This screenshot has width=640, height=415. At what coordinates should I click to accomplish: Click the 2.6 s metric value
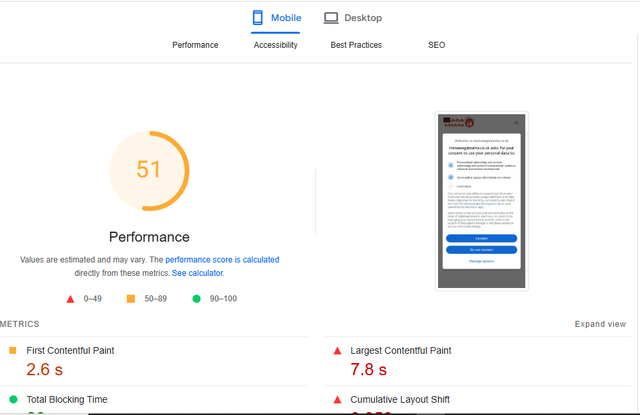44,370
